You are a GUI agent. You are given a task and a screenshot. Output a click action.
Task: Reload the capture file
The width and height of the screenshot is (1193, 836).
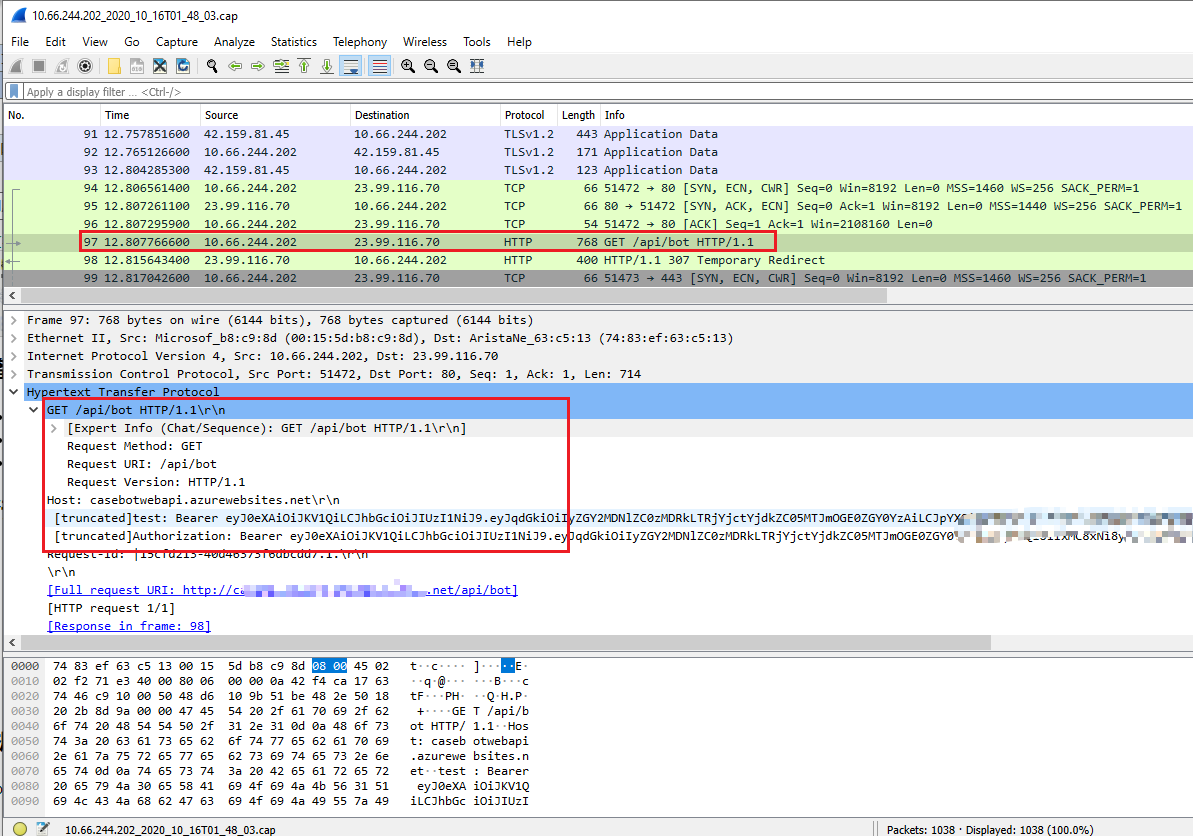click(x=183, y=66)
